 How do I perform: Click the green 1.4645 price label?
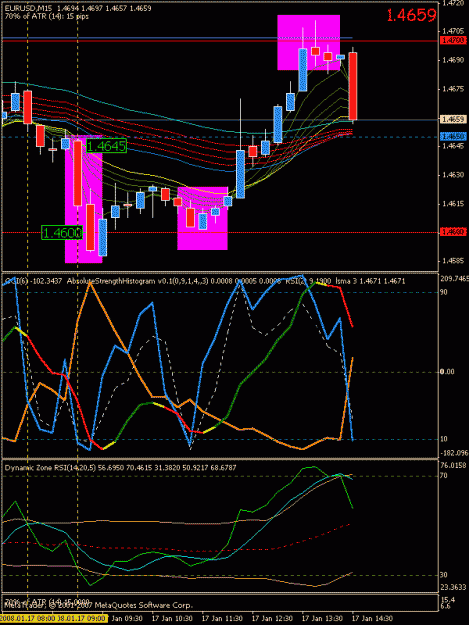[x=106, y=146]
